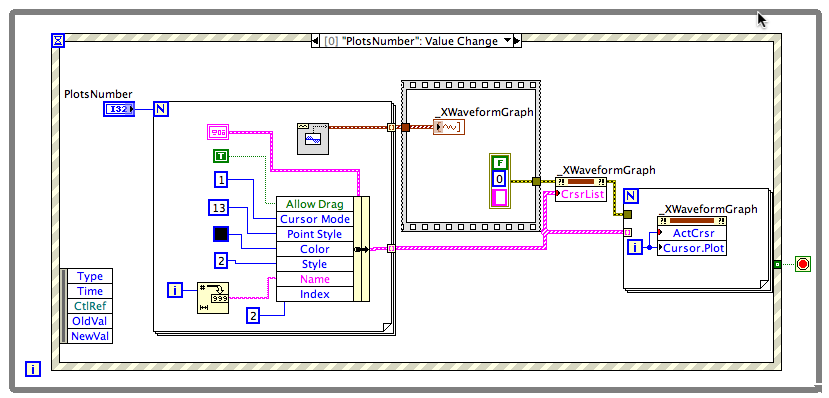The height and width of the screenshot is (398, 829).
Task: Select the event timeout hourglass terminal
Action: coord(58,40)
